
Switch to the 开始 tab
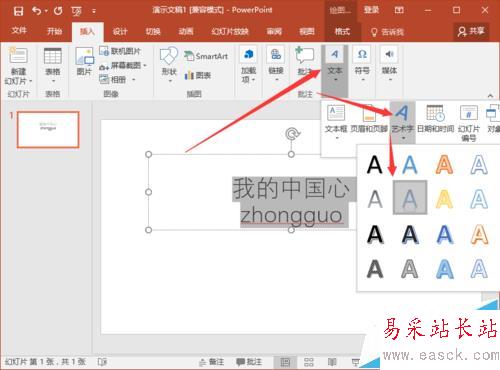(54, 31)
